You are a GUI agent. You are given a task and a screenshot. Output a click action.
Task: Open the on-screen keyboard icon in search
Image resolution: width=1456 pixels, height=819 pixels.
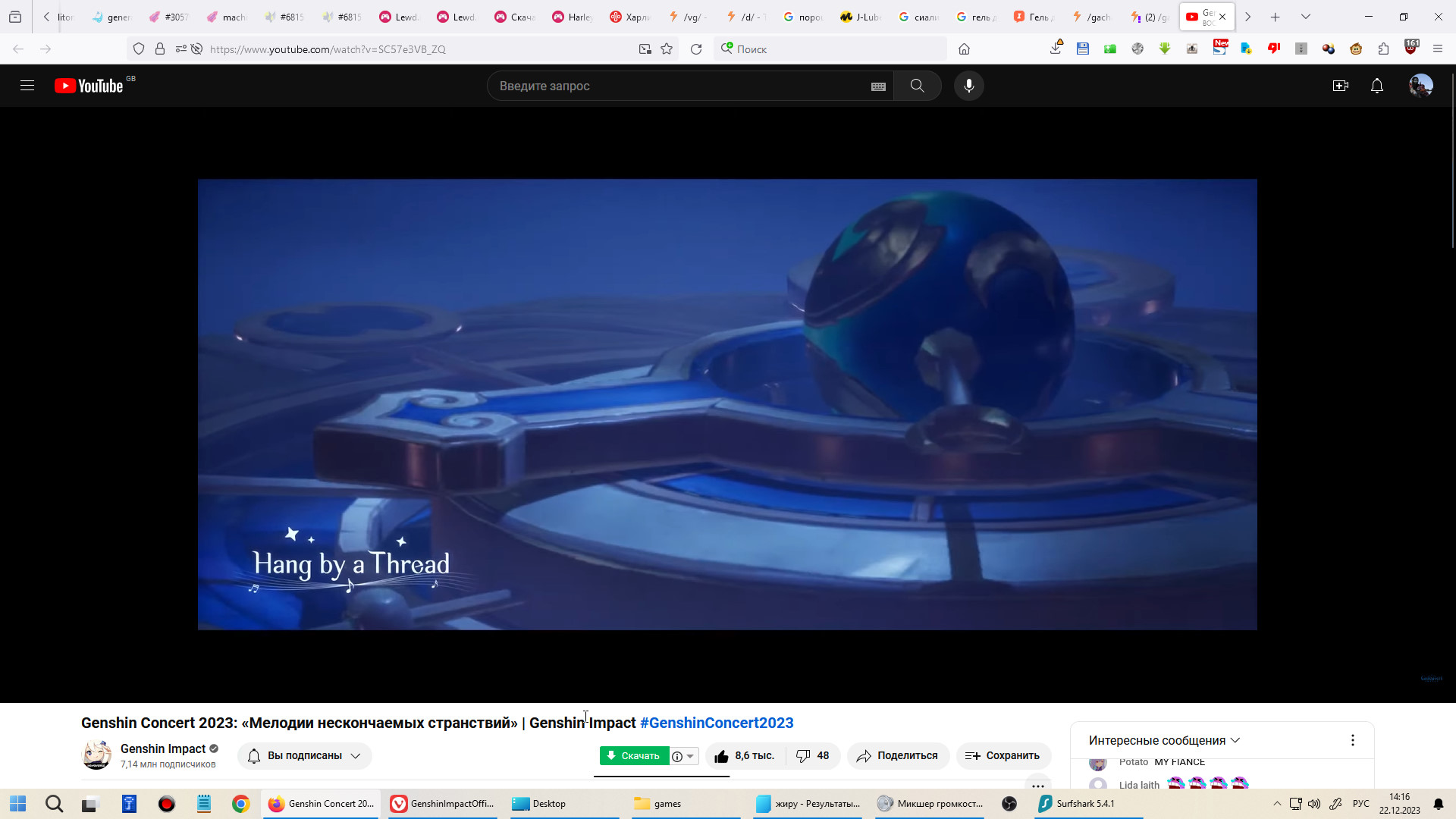878,86
